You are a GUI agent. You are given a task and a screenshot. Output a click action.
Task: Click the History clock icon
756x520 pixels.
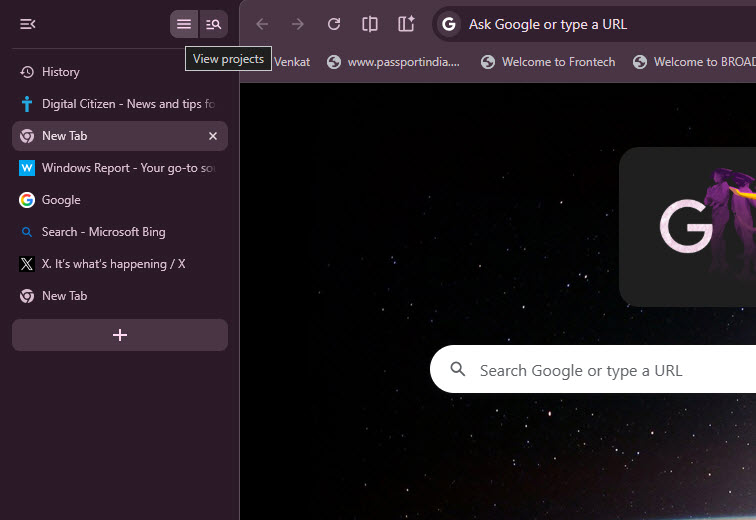coord(27,72)
